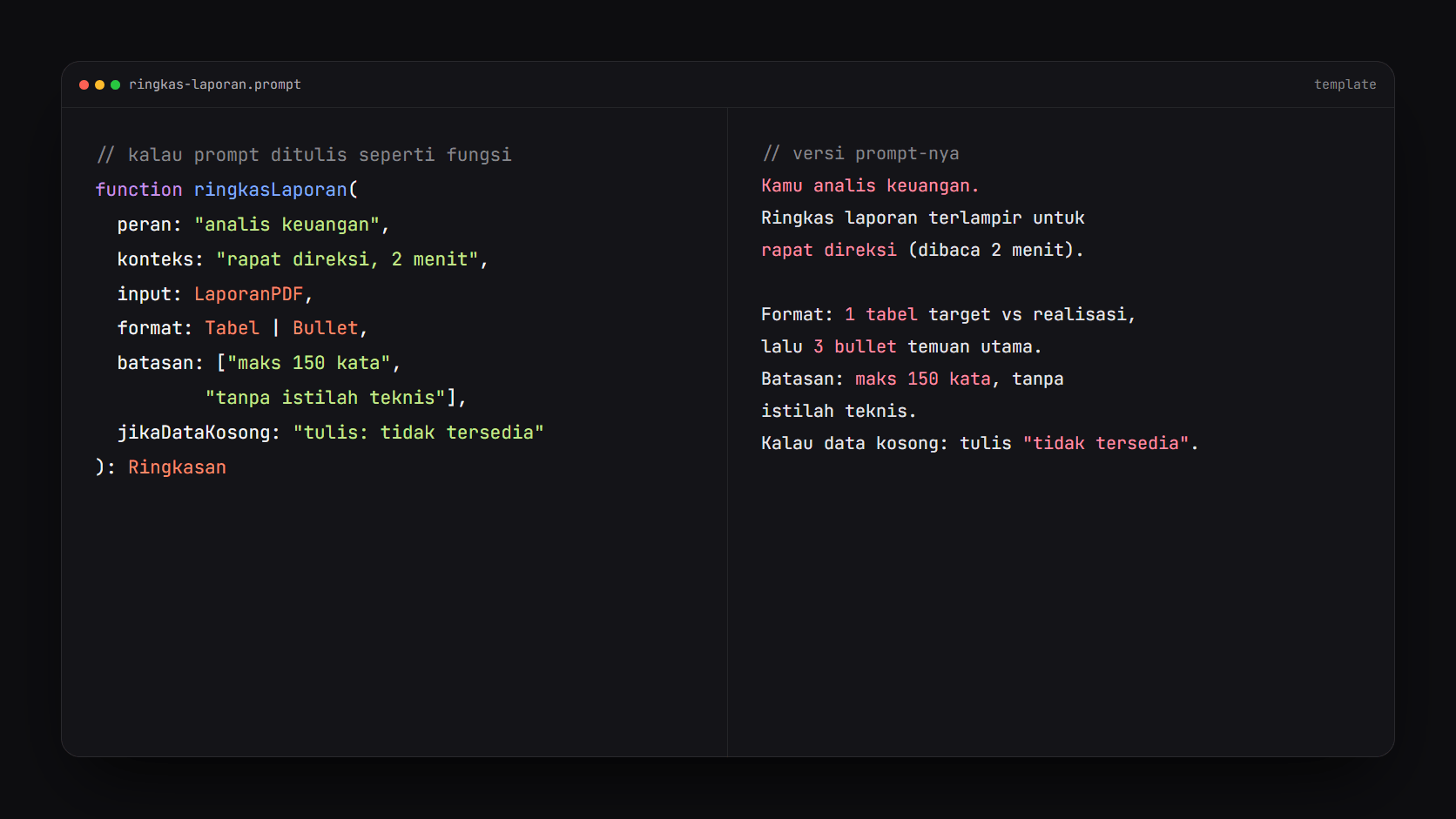
Task: Click the 'Bullet' type in format line
Action: [x=326, y=328]
